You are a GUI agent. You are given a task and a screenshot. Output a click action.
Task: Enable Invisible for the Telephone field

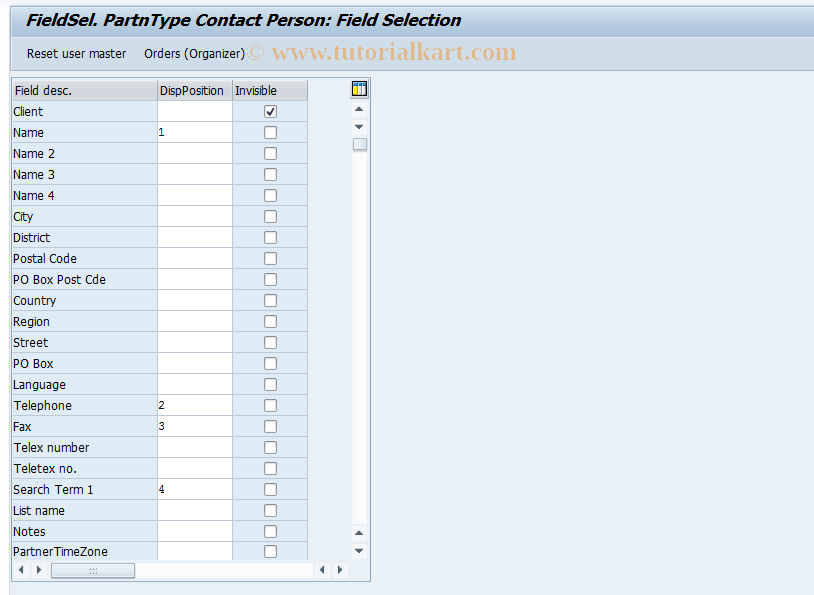pos(270,405)
